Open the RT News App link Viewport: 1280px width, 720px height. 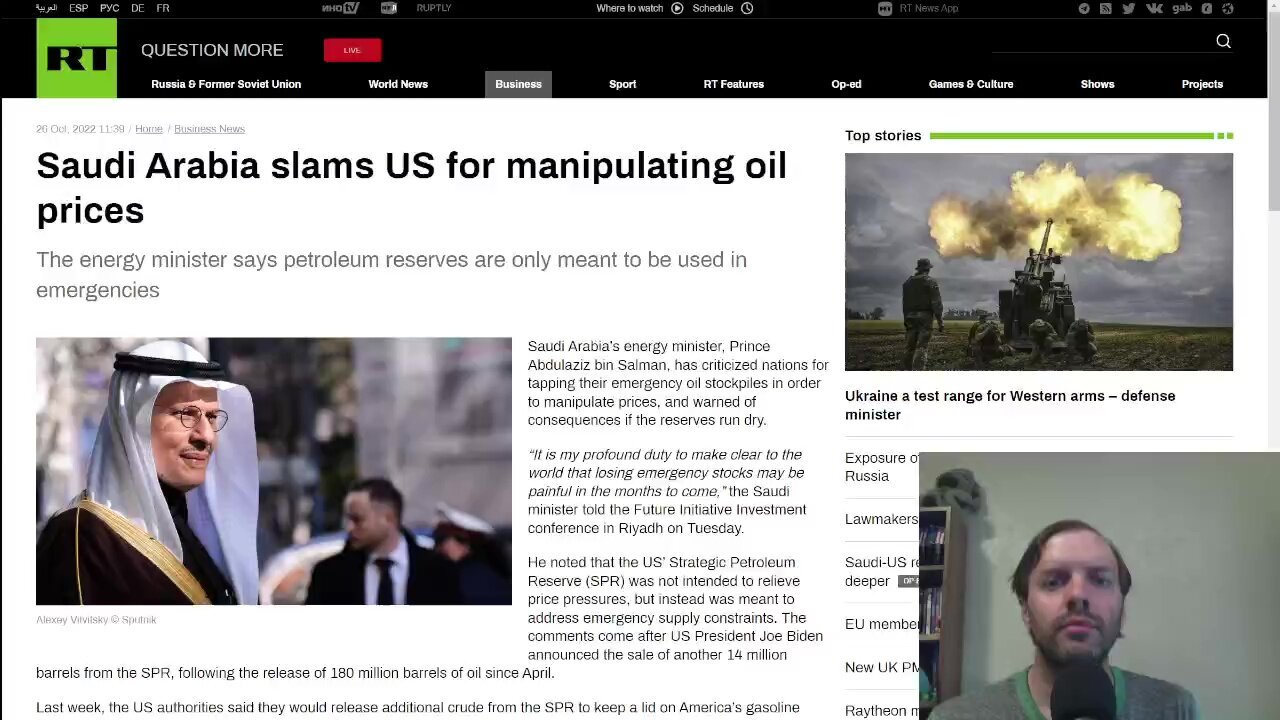point(929,8)
